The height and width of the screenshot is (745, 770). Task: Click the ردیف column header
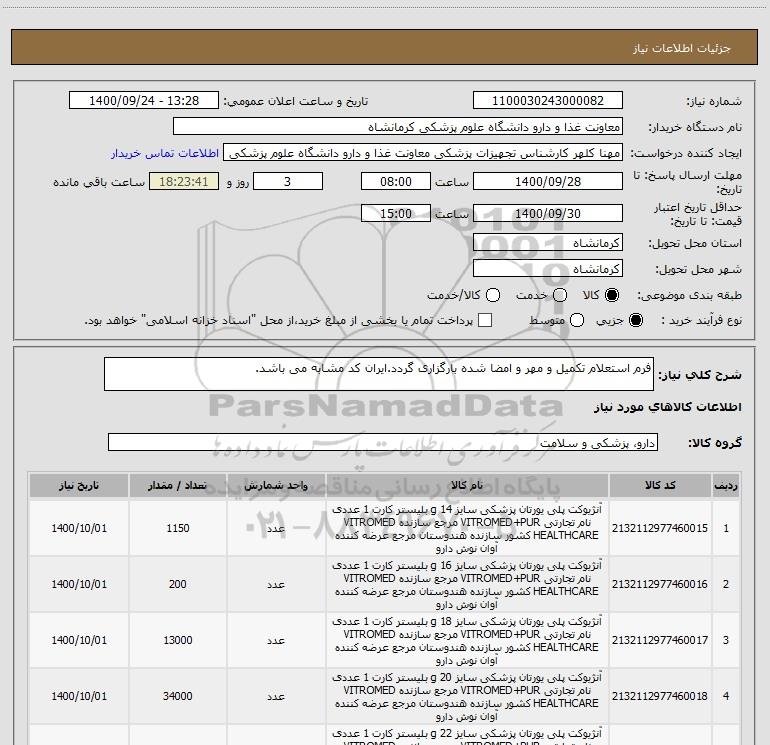pyautogui.click(x=726, y=486)
